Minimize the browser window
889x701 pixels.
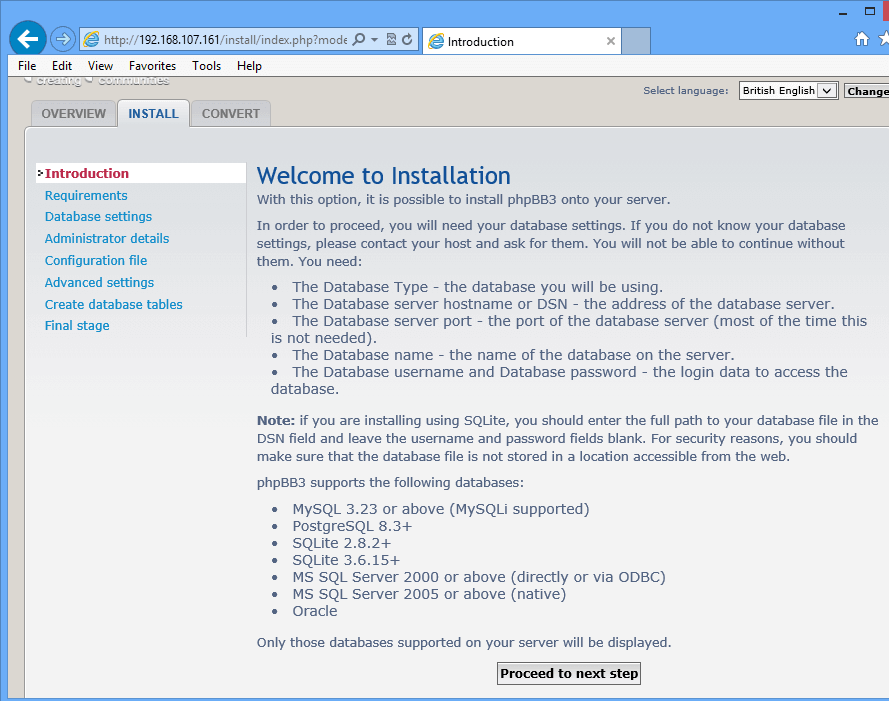click(843, 12)
